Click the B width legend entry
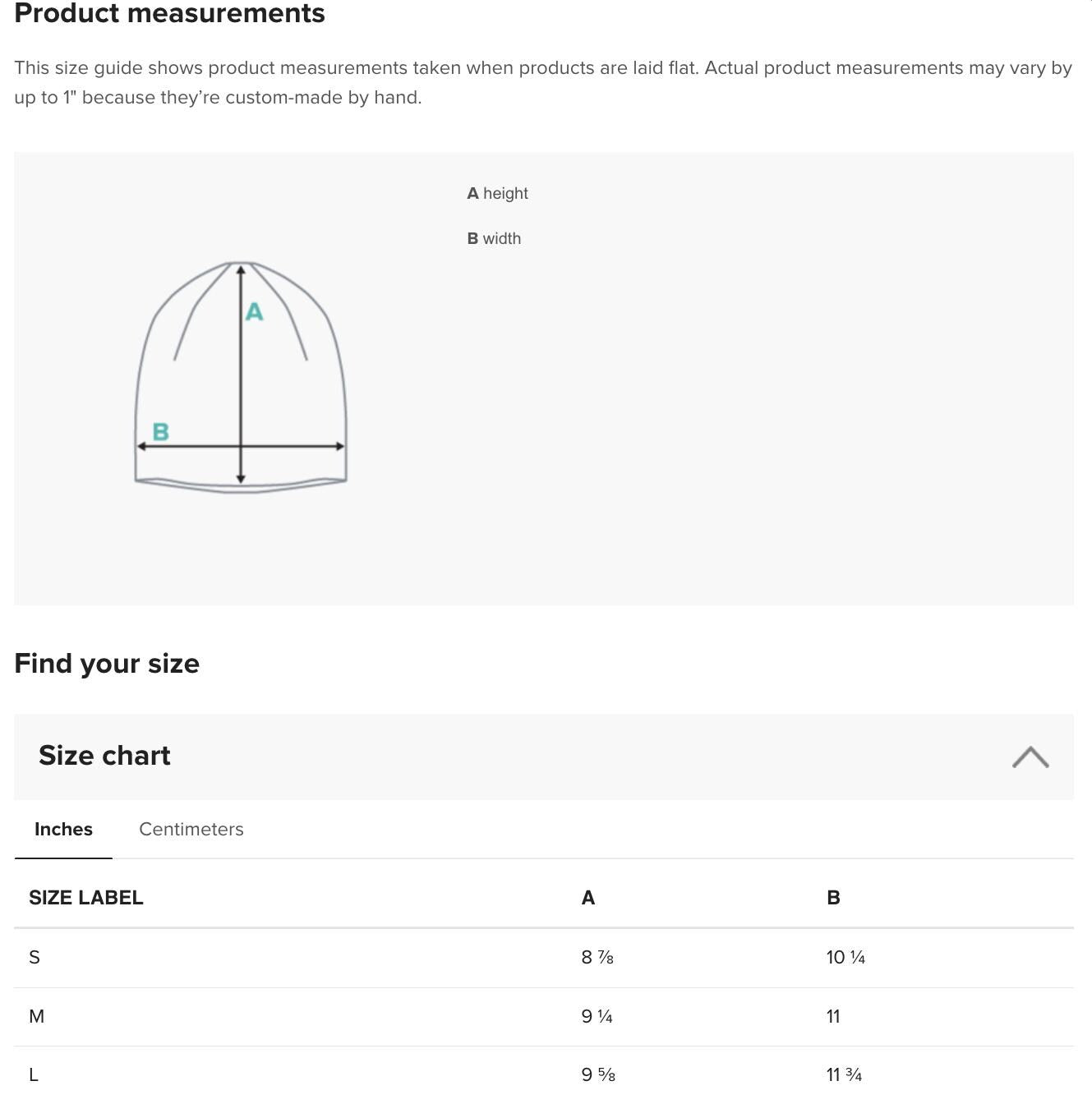 [x=494, y=238]
